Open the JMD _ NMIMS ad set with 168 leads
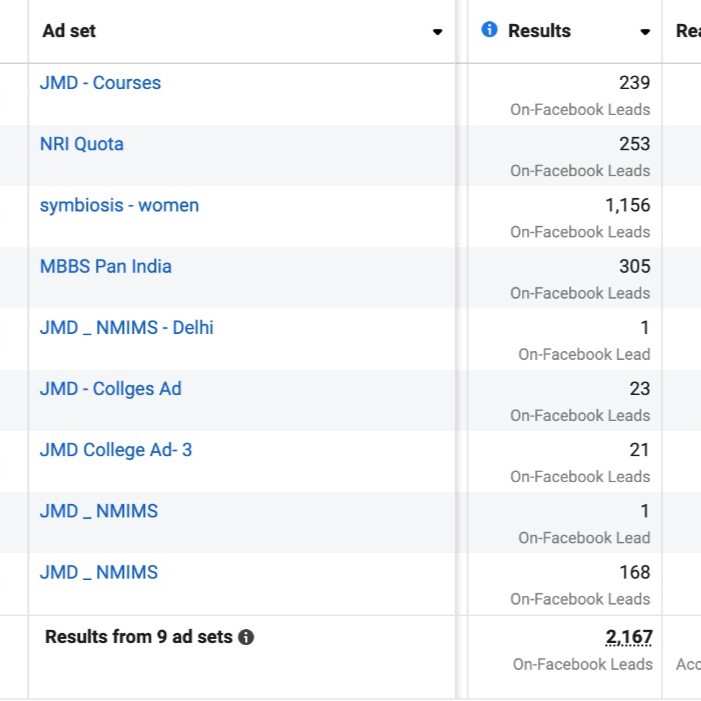The width and height of the screenshot is (701, 701). pyautogui.click(x=99, y=572)
